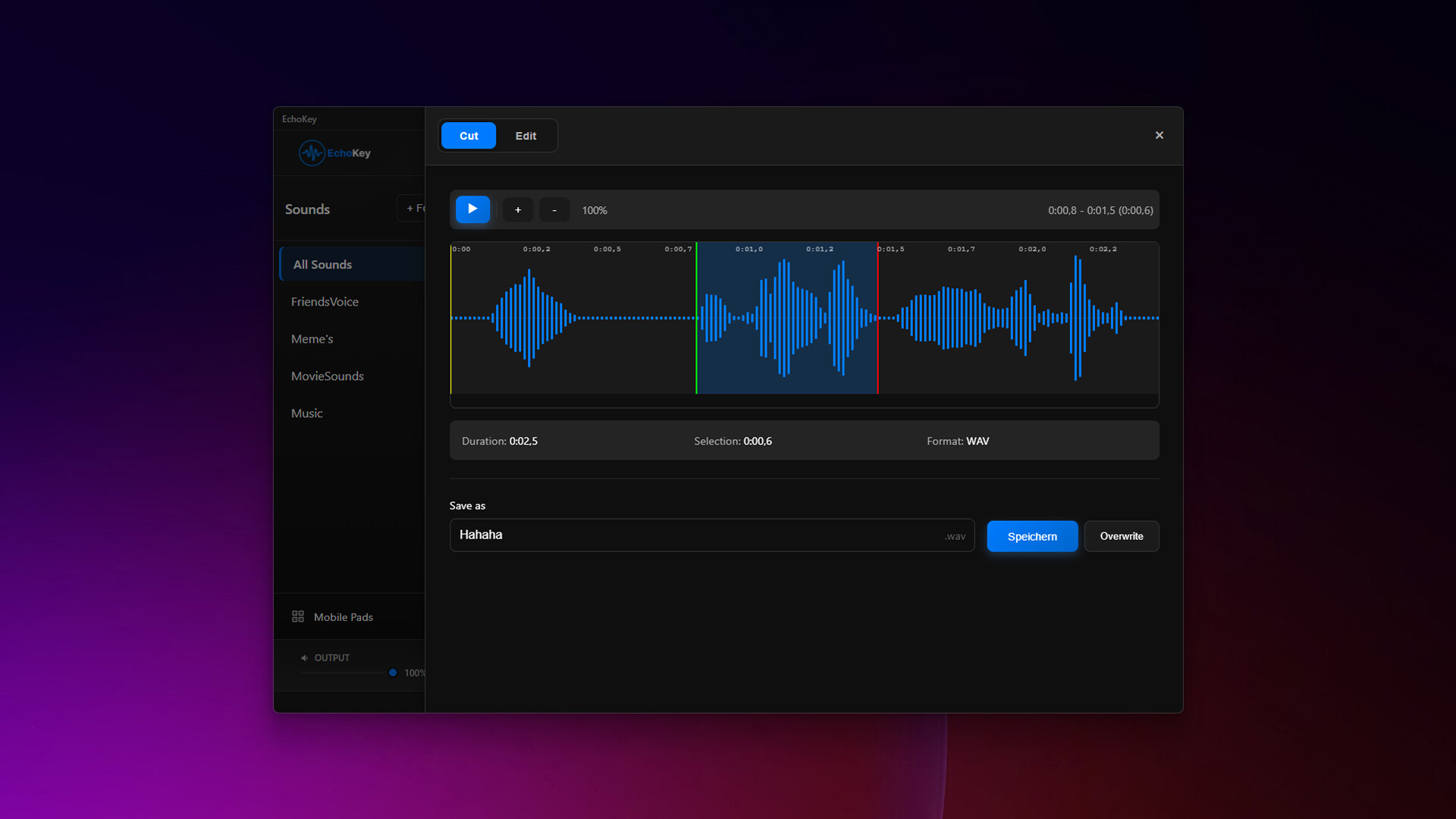
Task: Close the editor with X icon
Action: click(1159, 135)
